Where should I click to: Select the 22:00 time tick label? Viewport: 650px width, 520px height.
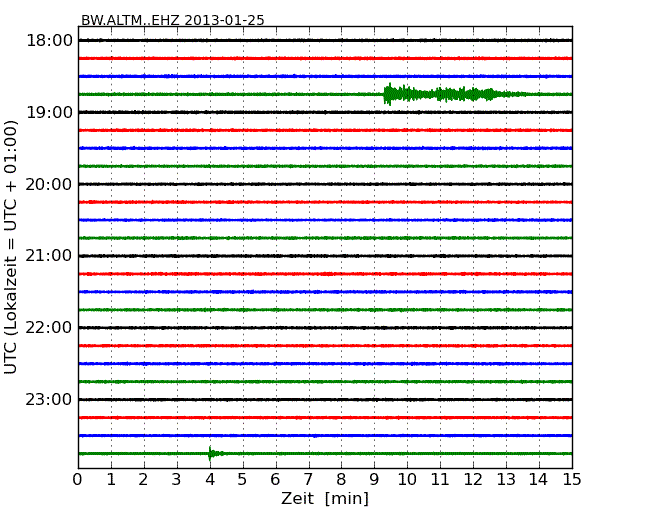click(x=49, y=328)
